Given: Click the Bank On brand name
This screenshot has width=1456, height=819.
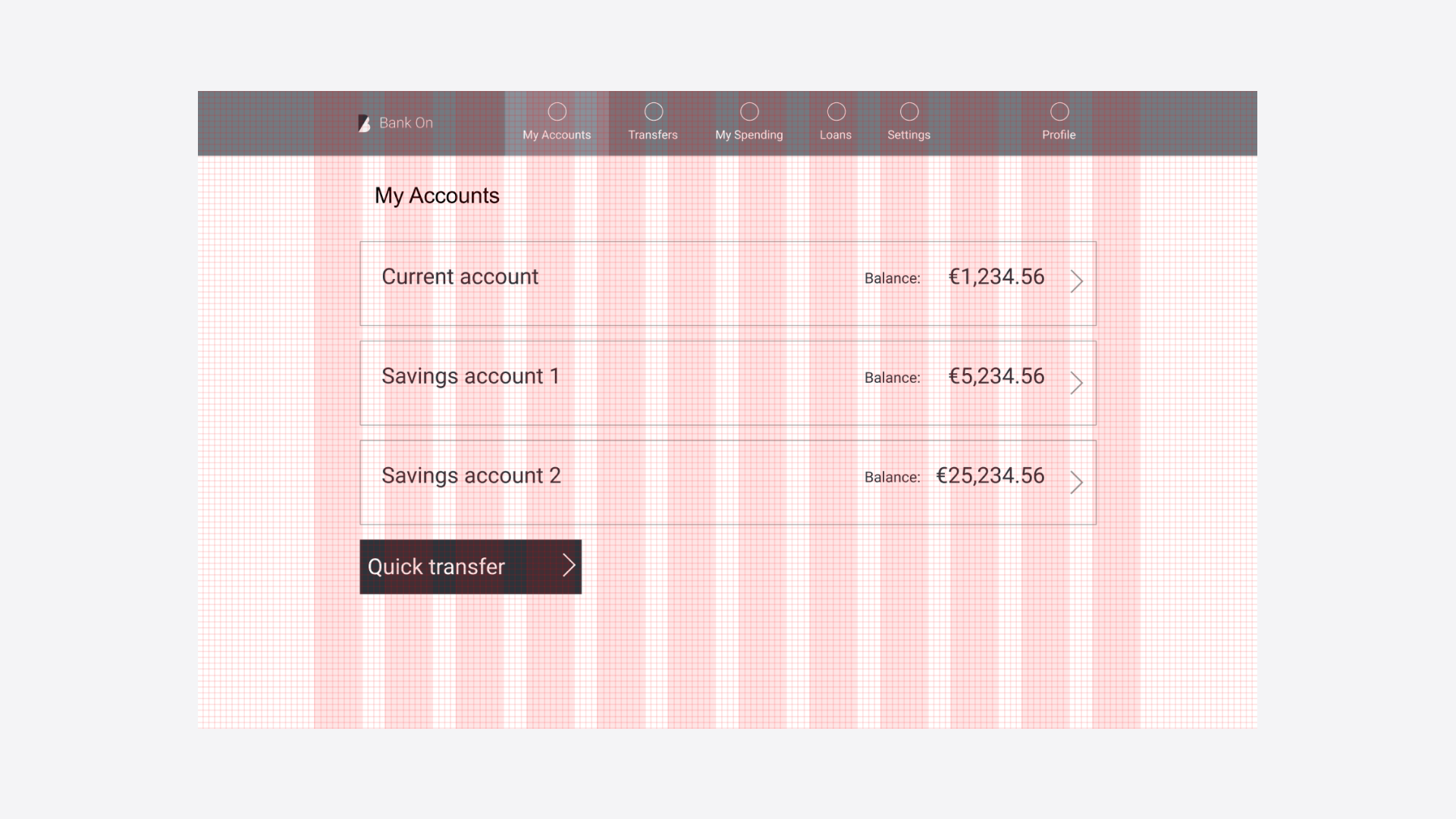Looking at the screenshot, I should [406, 123].
